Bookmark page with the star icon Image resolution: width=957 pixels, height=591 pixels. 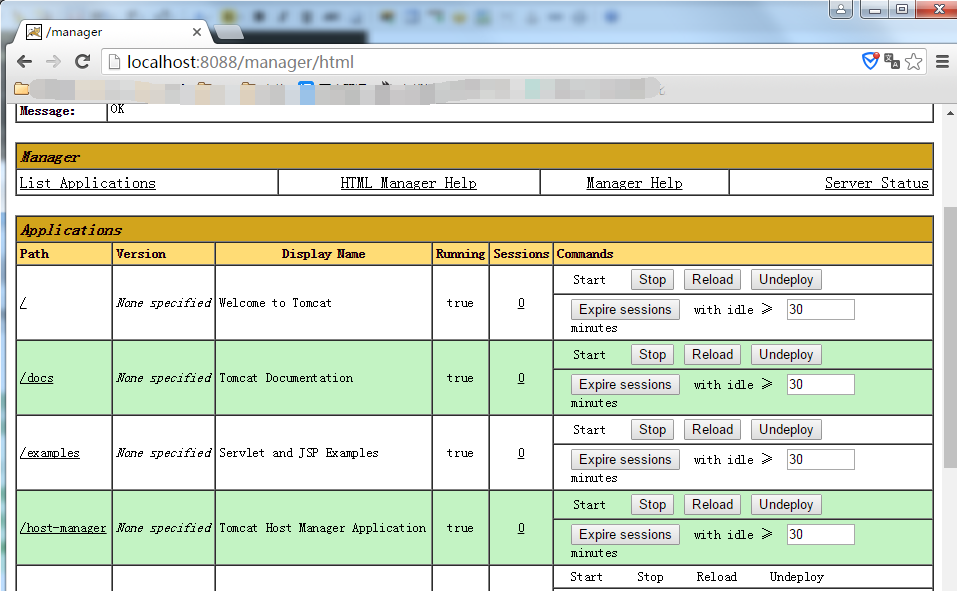[914, 62]
